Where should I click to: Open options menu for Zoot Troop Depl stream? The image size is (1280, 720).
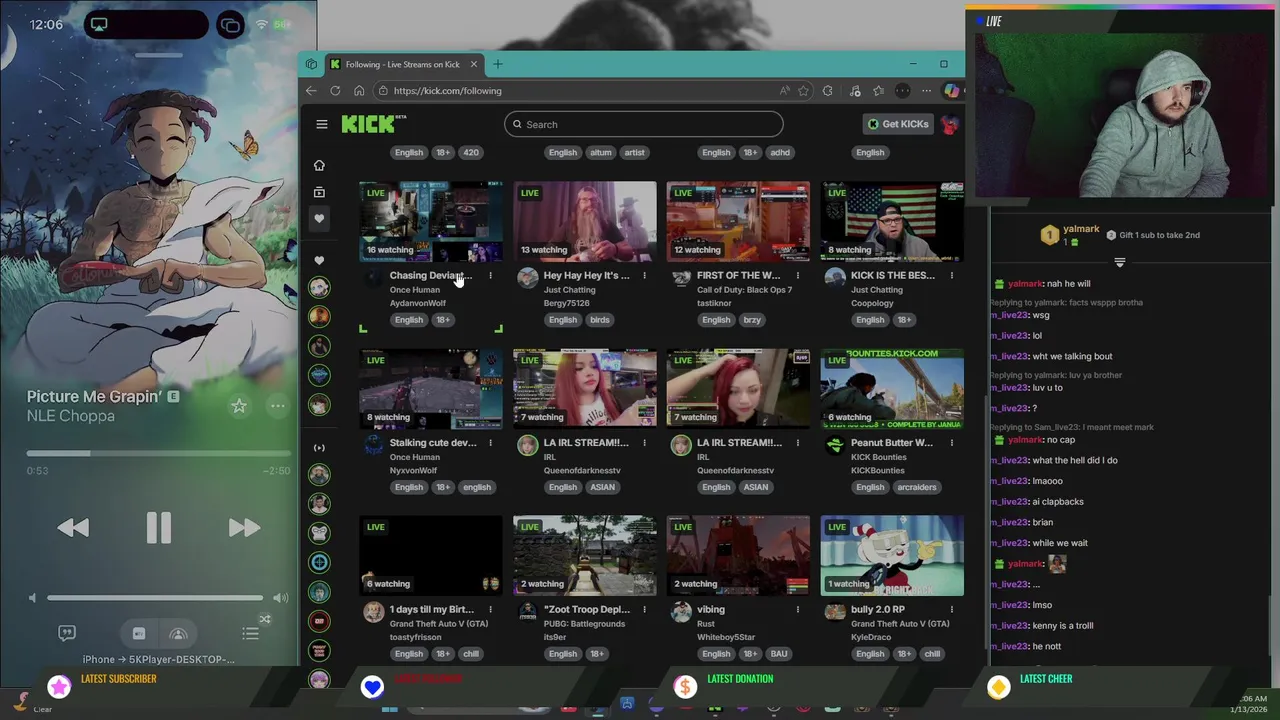pos(644,609)
